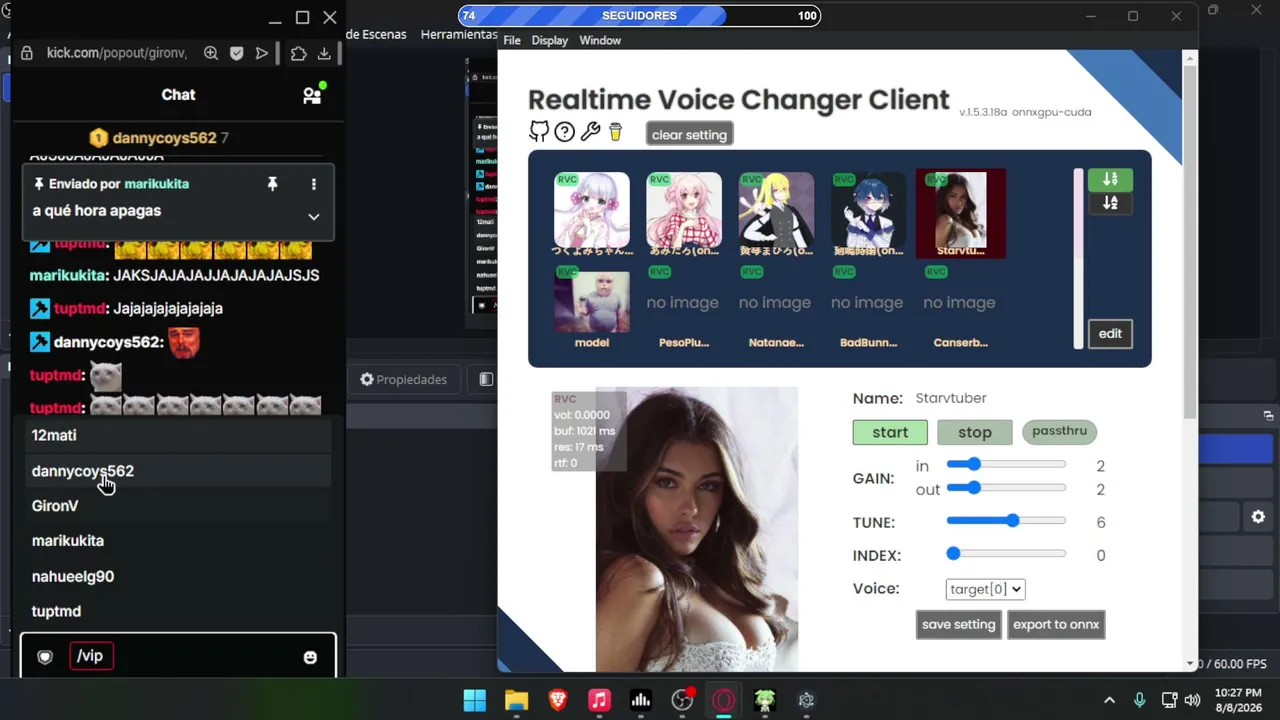Sort voice models numerically
Image resolution: width=1280 pixels, height=720 pixels.
(1110, 179)
